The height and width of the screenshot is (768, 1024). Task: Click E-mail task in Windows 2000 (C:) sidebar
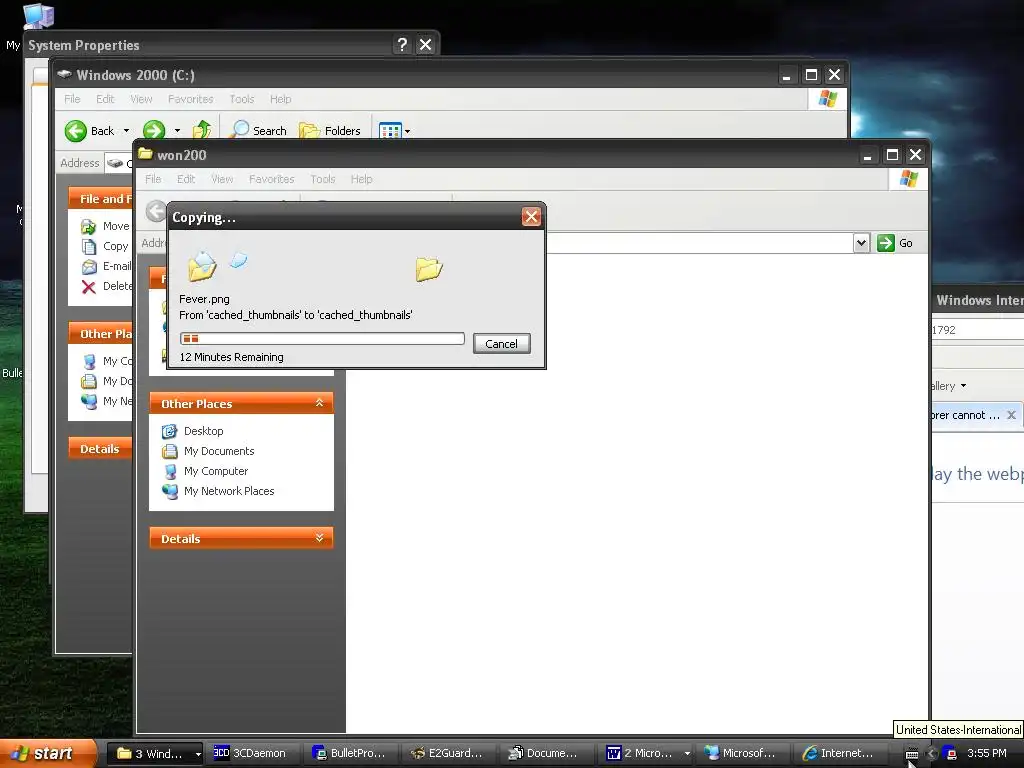(106, 266)
